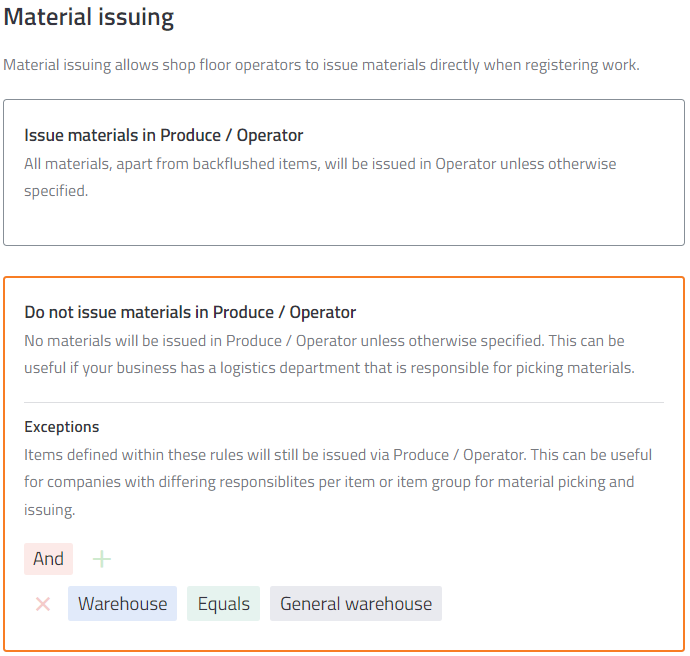
Task: Click the logistics department description paragraph
Action: tap(329, 354)
